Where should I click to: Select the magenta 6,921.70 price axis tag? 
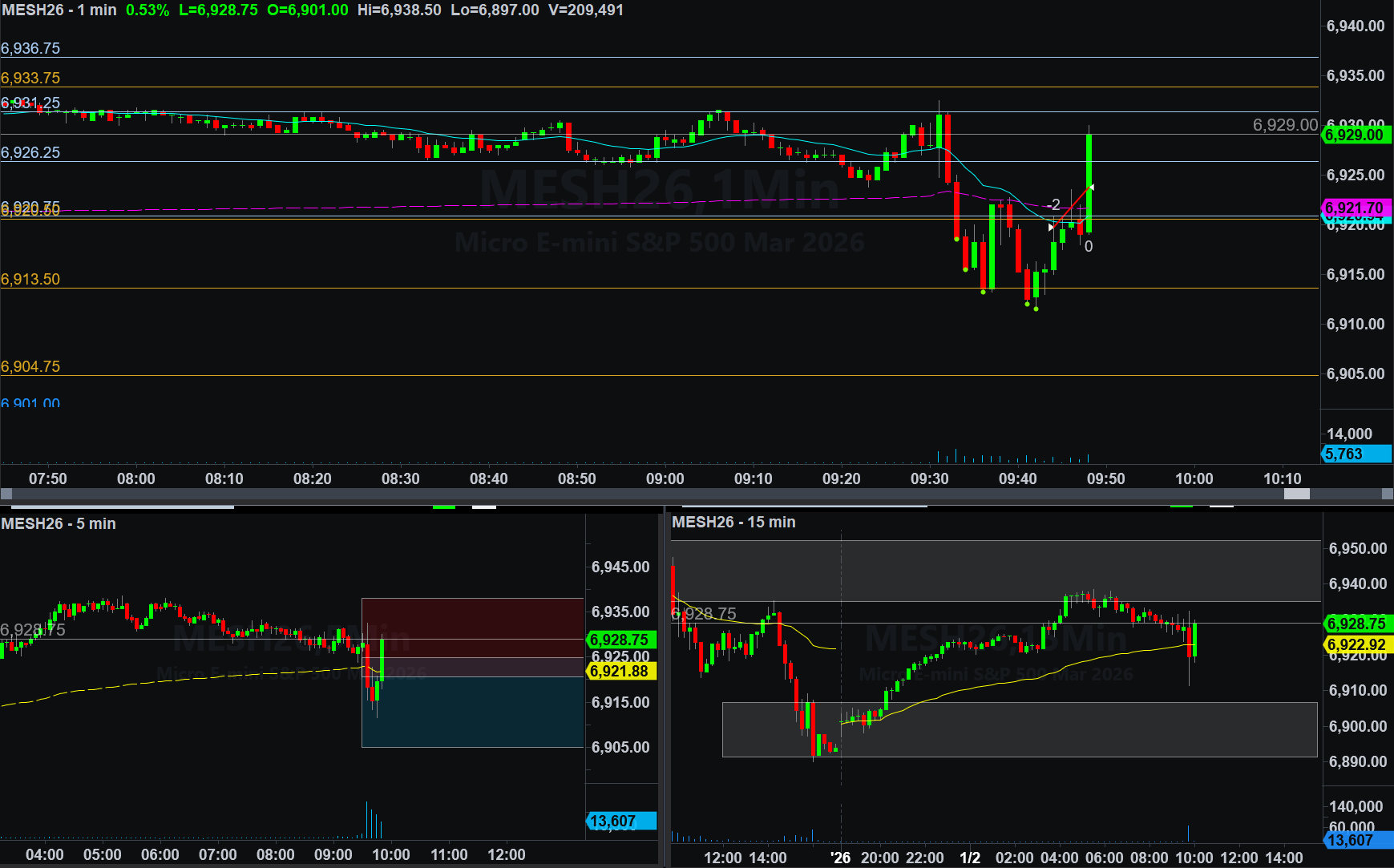[x=1355, y=208]
